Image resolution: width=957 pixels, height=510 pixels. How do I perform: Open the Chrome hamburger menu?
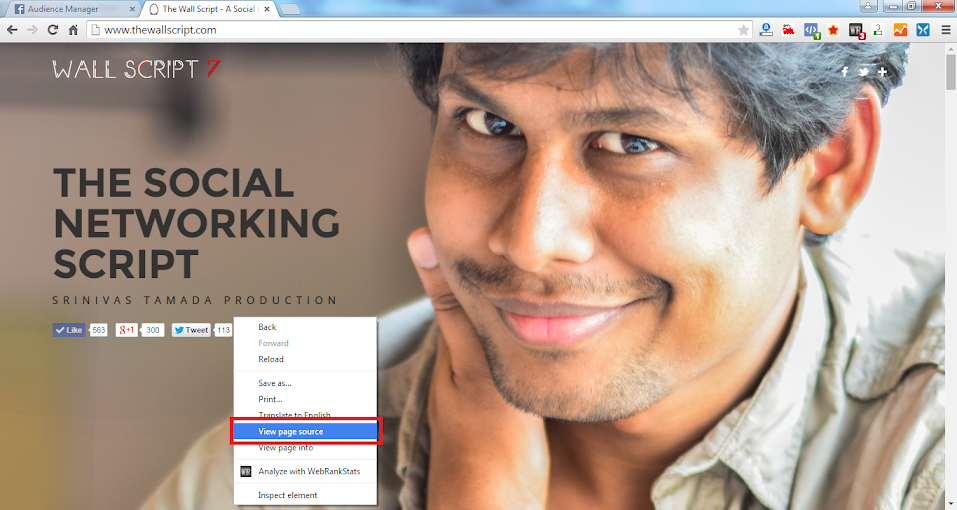(x=946, y=30)
